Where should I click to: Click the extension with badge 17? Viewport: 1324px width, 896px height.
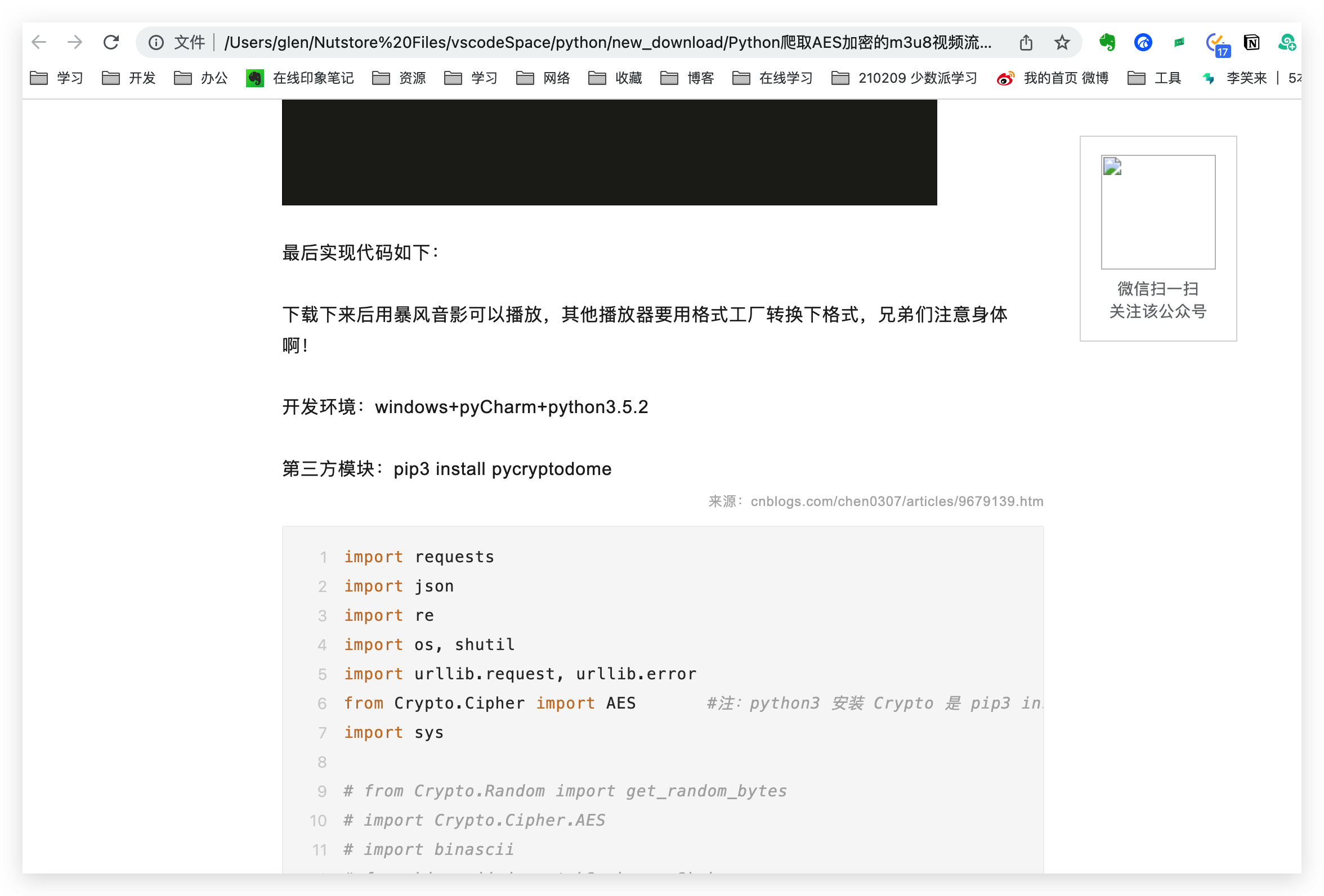point(1216,43)
